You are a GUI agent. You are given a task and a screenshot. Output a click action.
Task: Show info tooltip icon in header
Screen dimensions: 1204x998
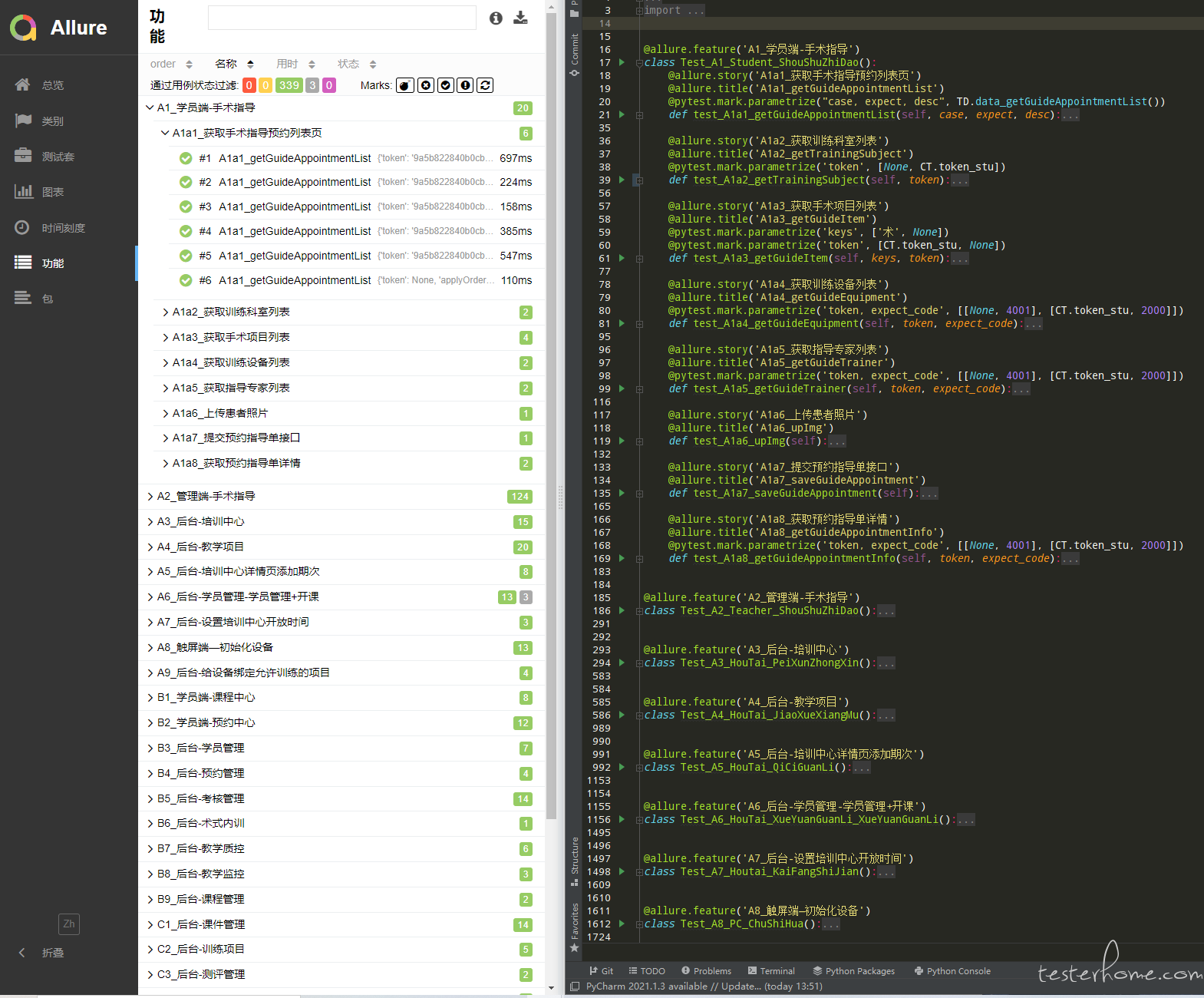coord(496,18)
